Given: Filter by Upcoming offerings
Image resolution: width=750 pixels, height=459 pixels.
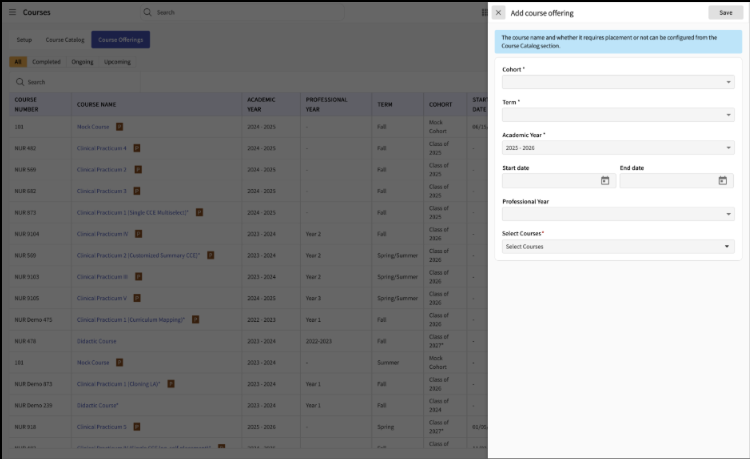Looking at the screenshot, I should [117, 62].
